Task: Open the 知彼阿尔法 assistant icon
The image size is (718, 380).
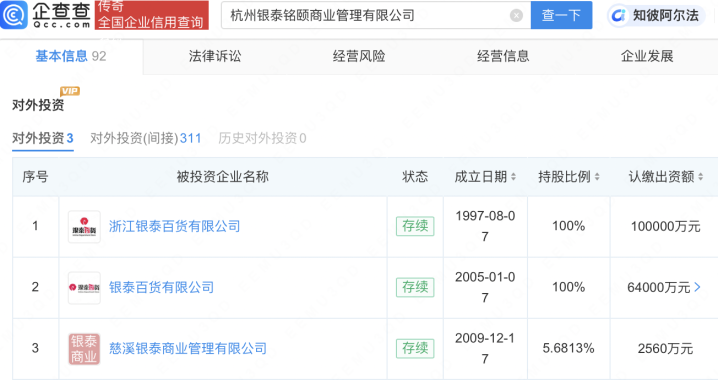Action: point(619,16)
